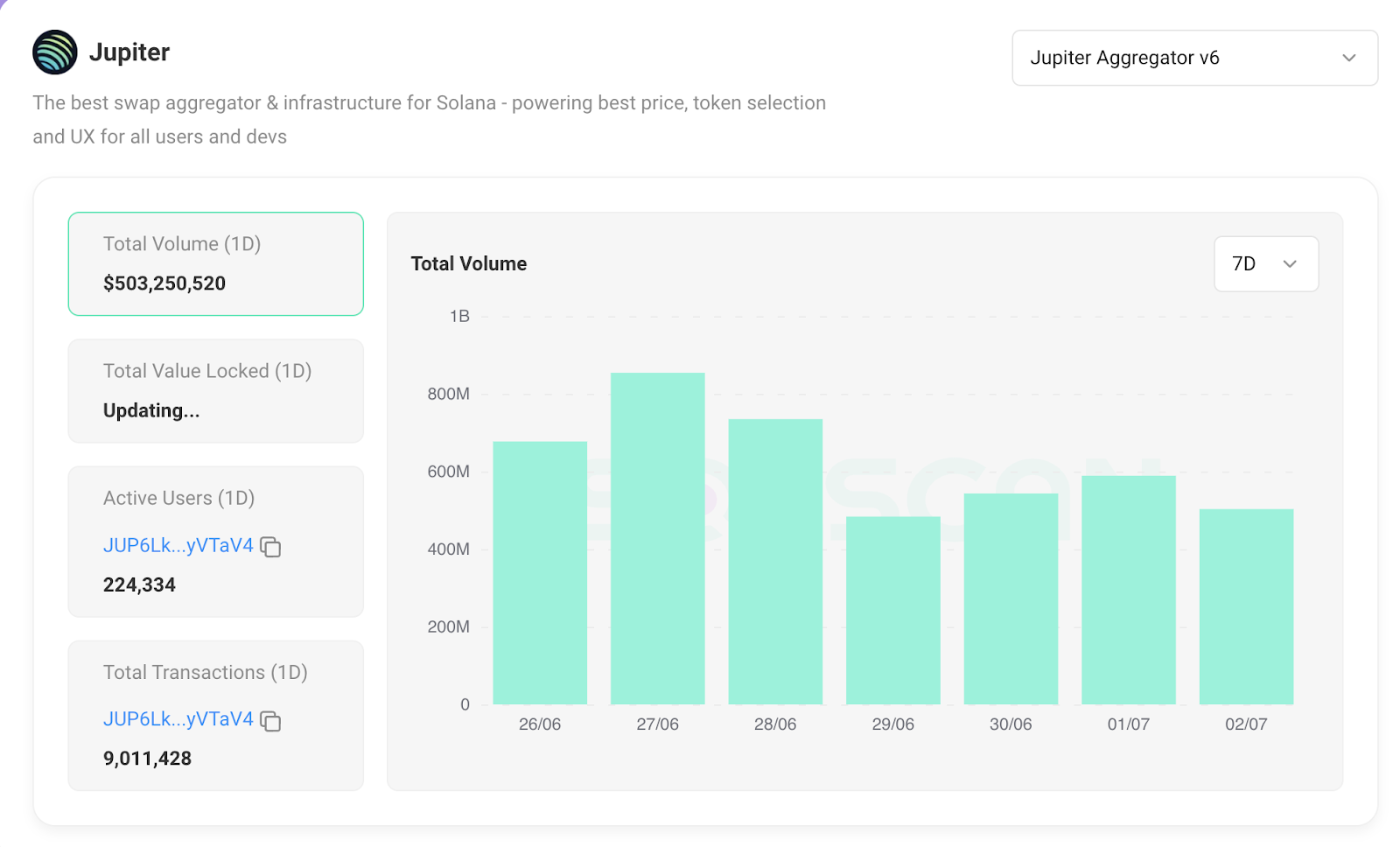Click the 28/06 volume bar
The image size is (1400, 847).
point(775,562)
